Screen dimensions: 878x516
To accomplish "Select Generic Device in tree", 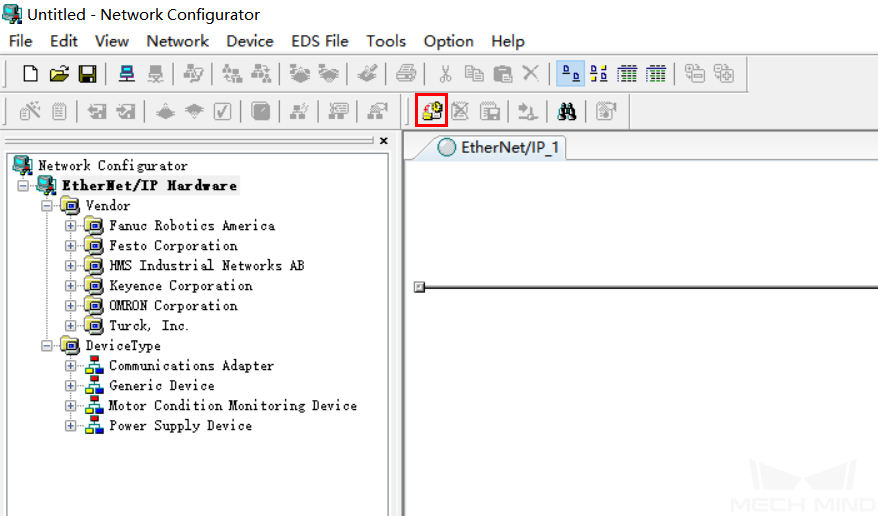I will [x=161, y=386].
